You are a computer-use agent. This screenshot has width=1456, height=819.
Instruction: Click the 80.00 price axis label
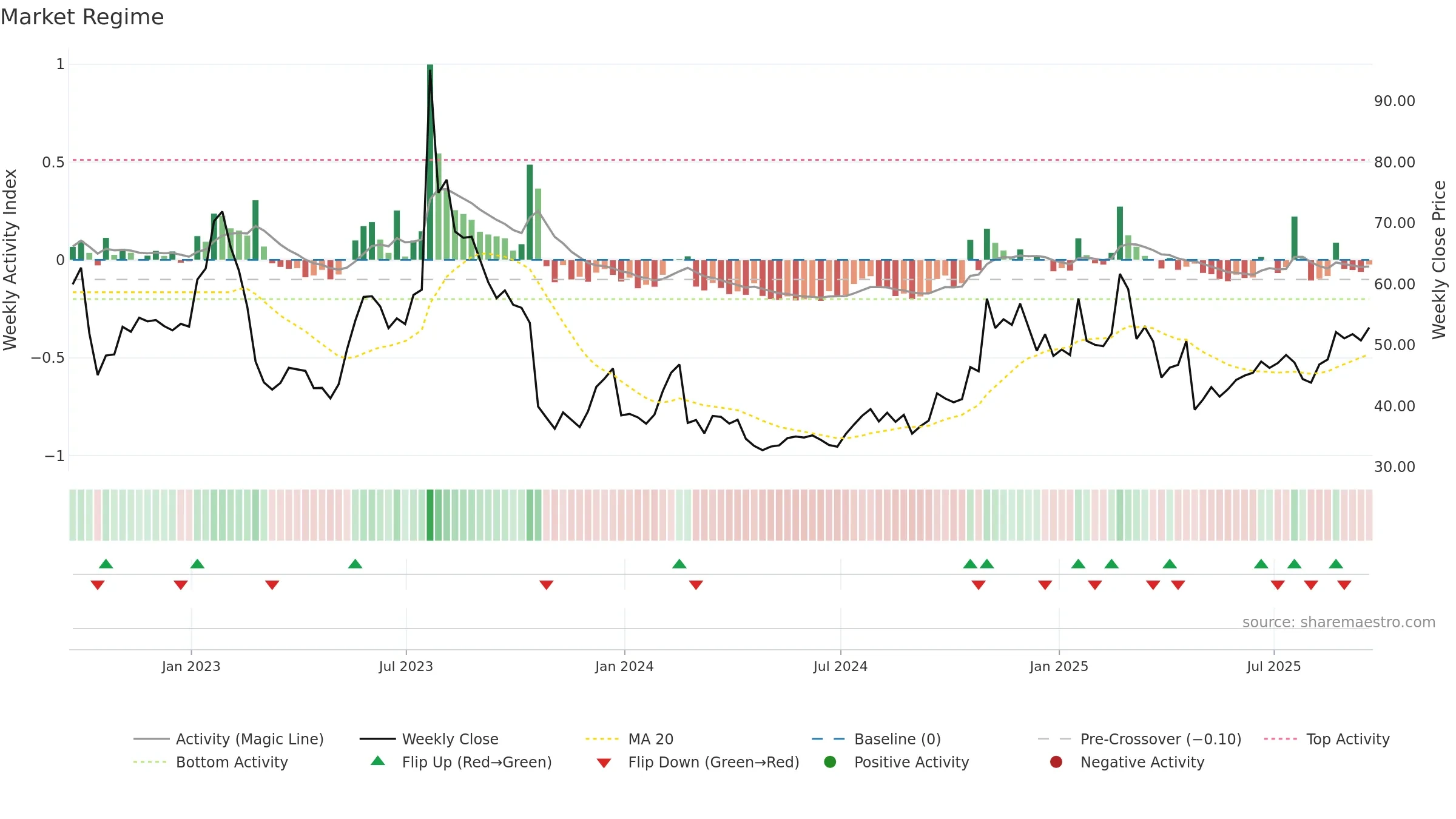(1395, 163)
